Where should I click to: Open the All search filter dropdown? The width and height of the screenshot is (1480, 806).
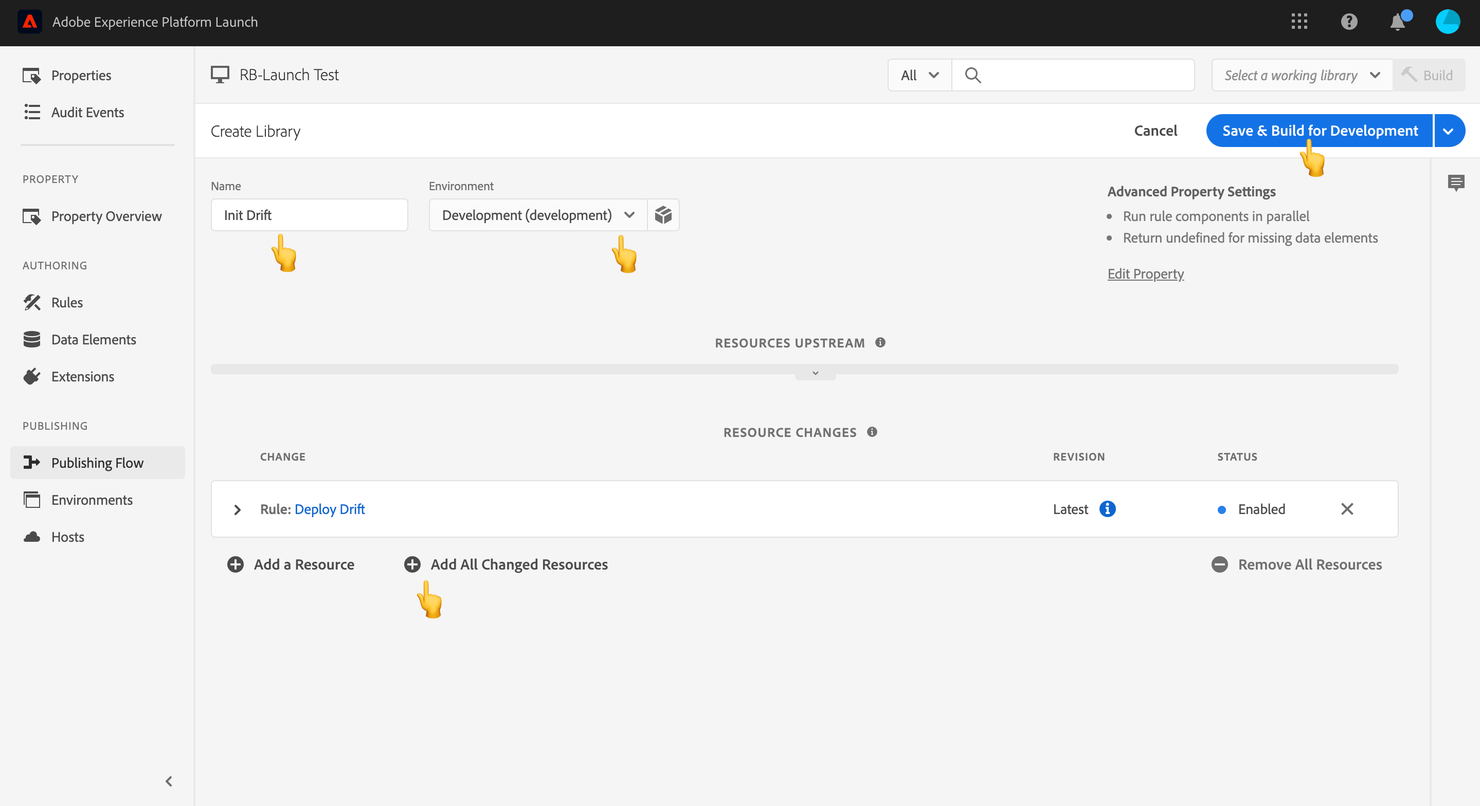click(920, 75)
